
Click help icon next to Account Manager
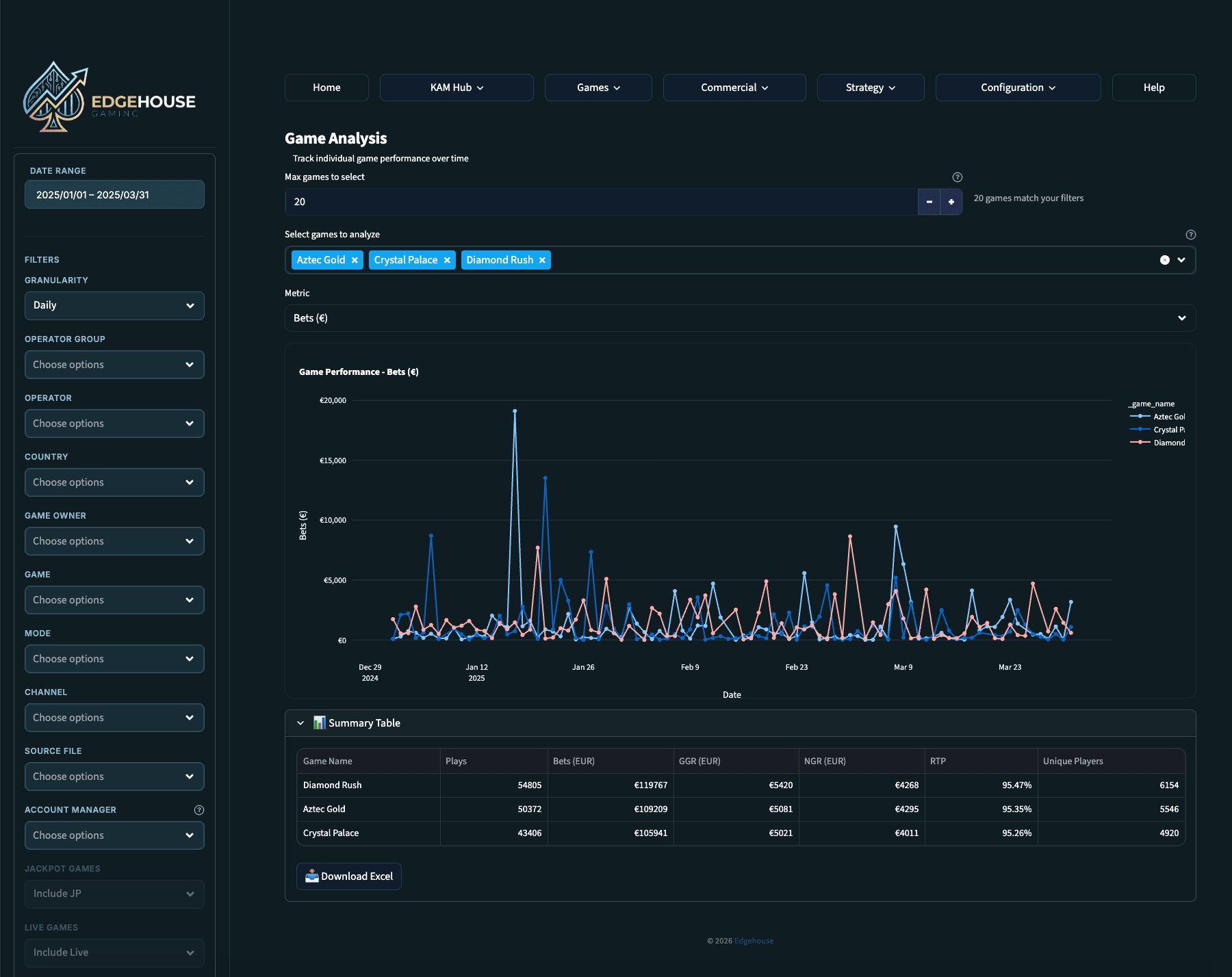[x=199, y=810]
